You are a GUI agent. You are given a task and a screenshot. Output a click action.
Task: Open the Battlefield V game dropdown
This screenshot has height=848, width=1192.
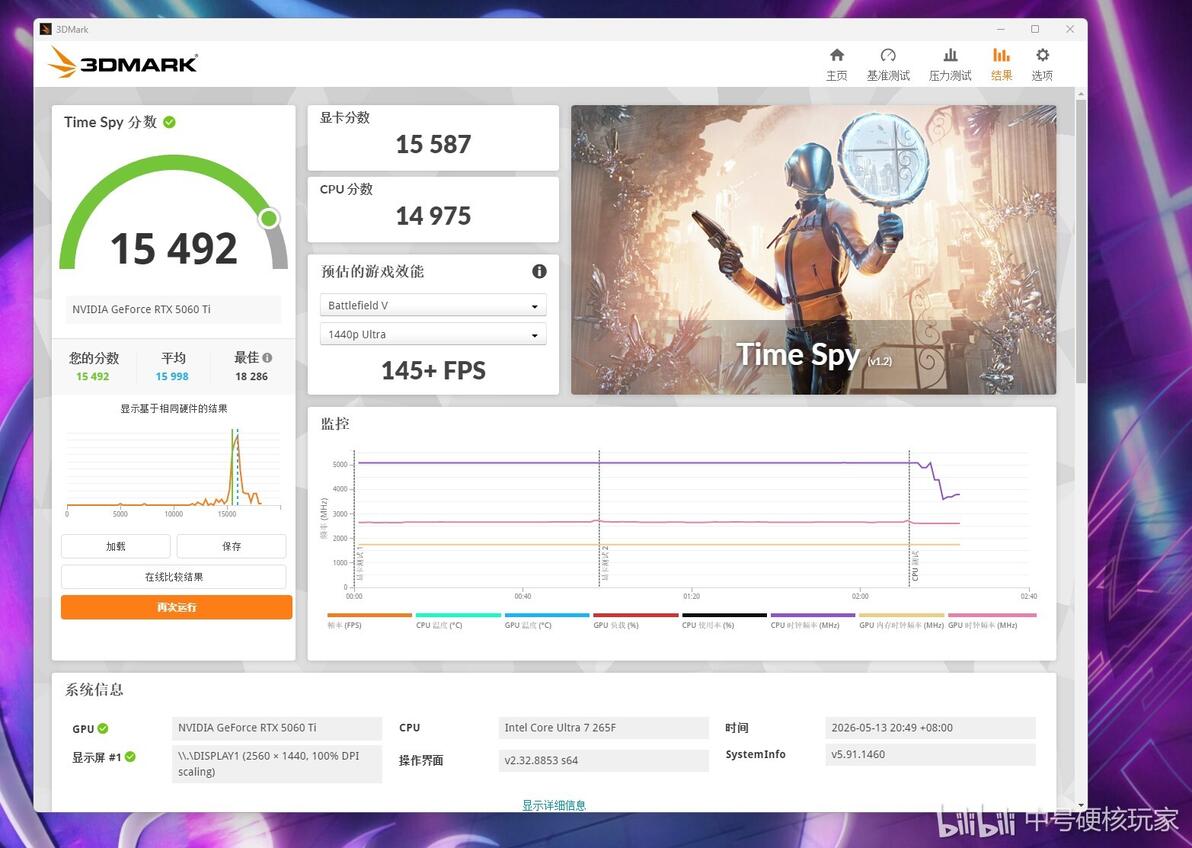(433, 305)
